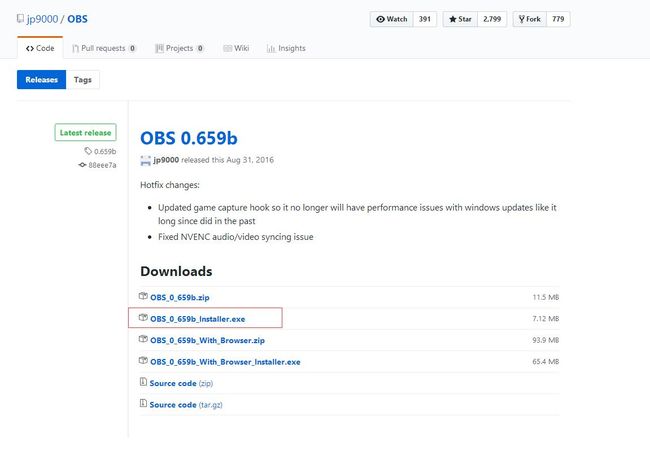This screenshot has width=650, height=460.
Task: Download OBS_0_659b_Installer.exe
Action: (197, 319)
